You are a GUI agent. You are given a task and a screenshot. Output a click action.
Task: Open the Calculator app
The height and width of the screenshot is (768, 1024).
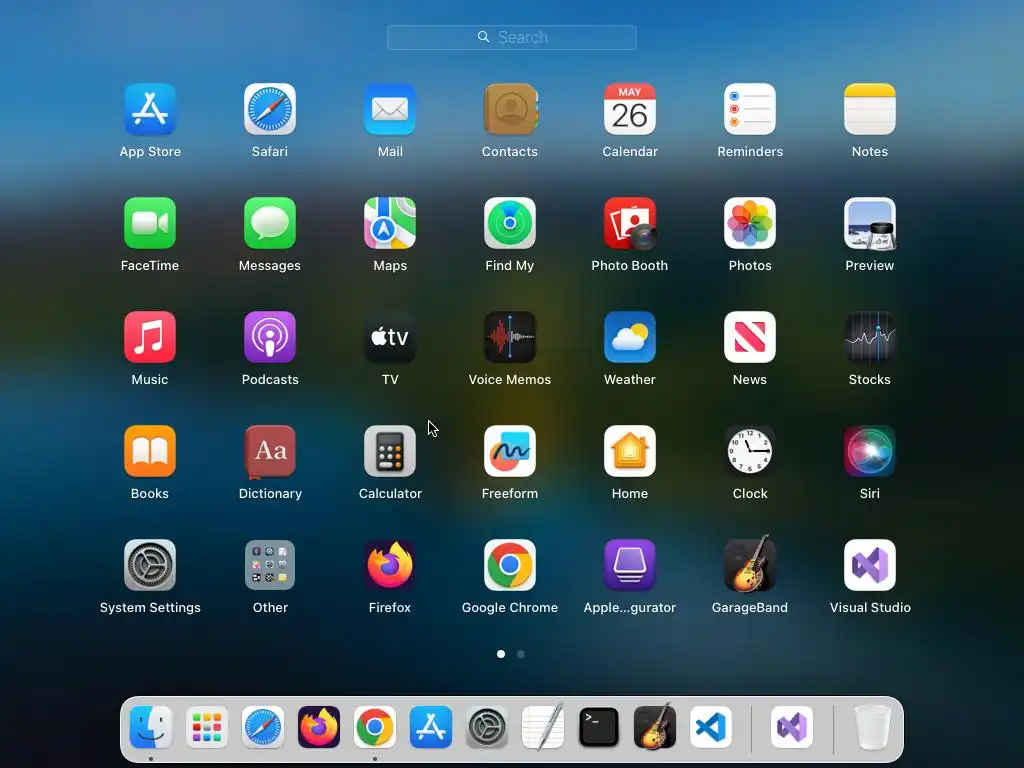[x=390, y=451]
